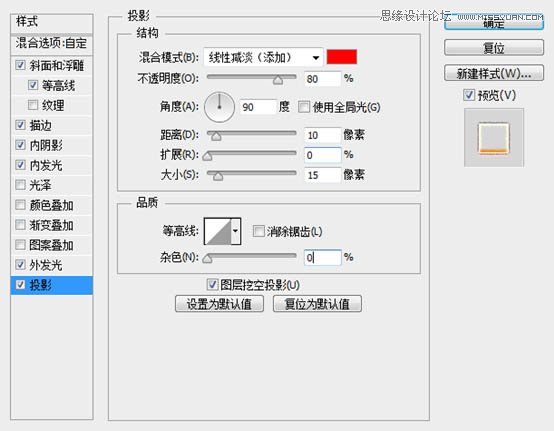Enable the 颜色叠加 checkbox
The image size is (554, 431).
coord(20,205)
